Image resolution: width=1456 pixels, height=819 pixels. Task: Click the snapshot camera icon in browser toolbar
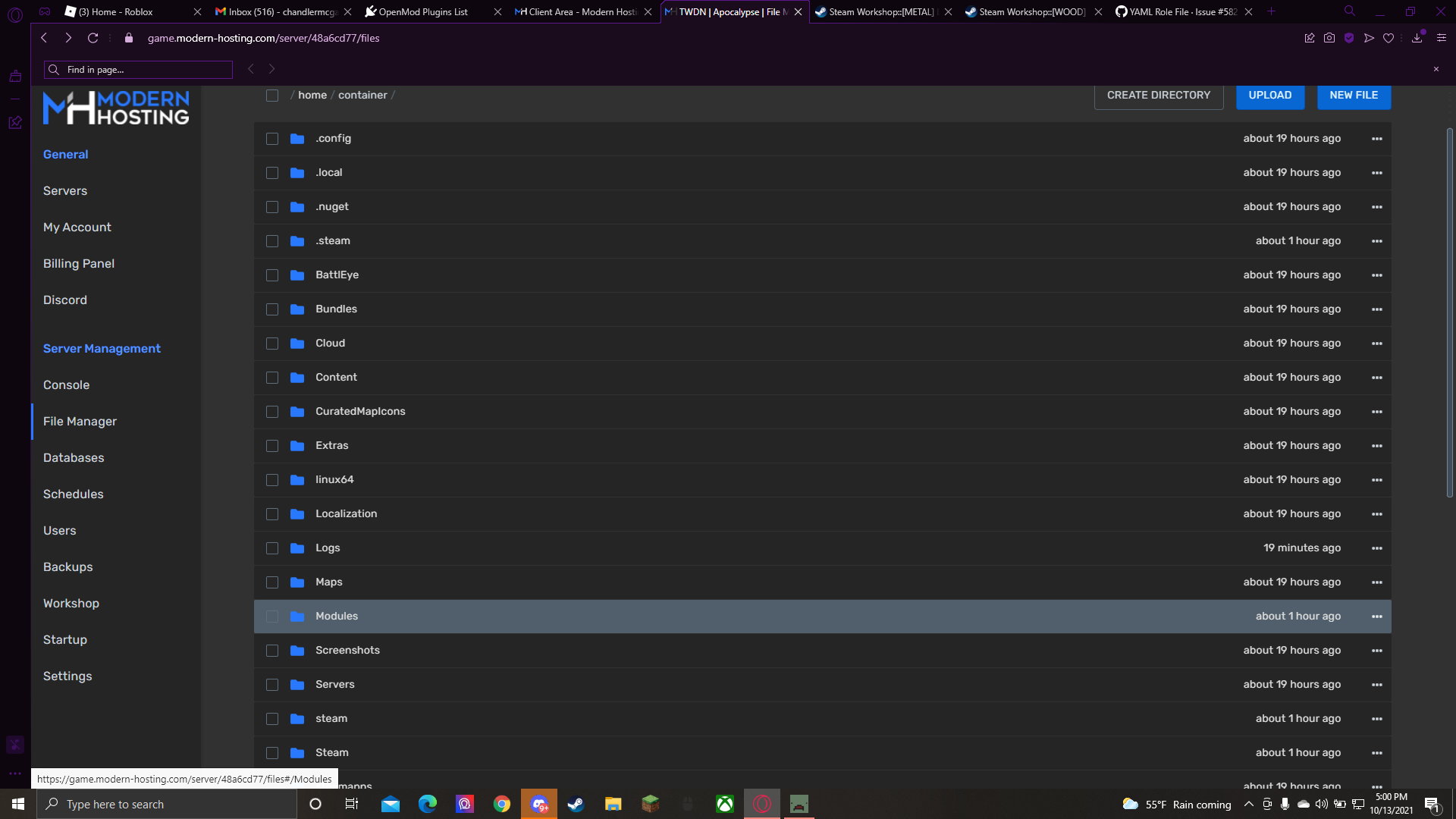pyautogui.click(x=1329, y=38)
